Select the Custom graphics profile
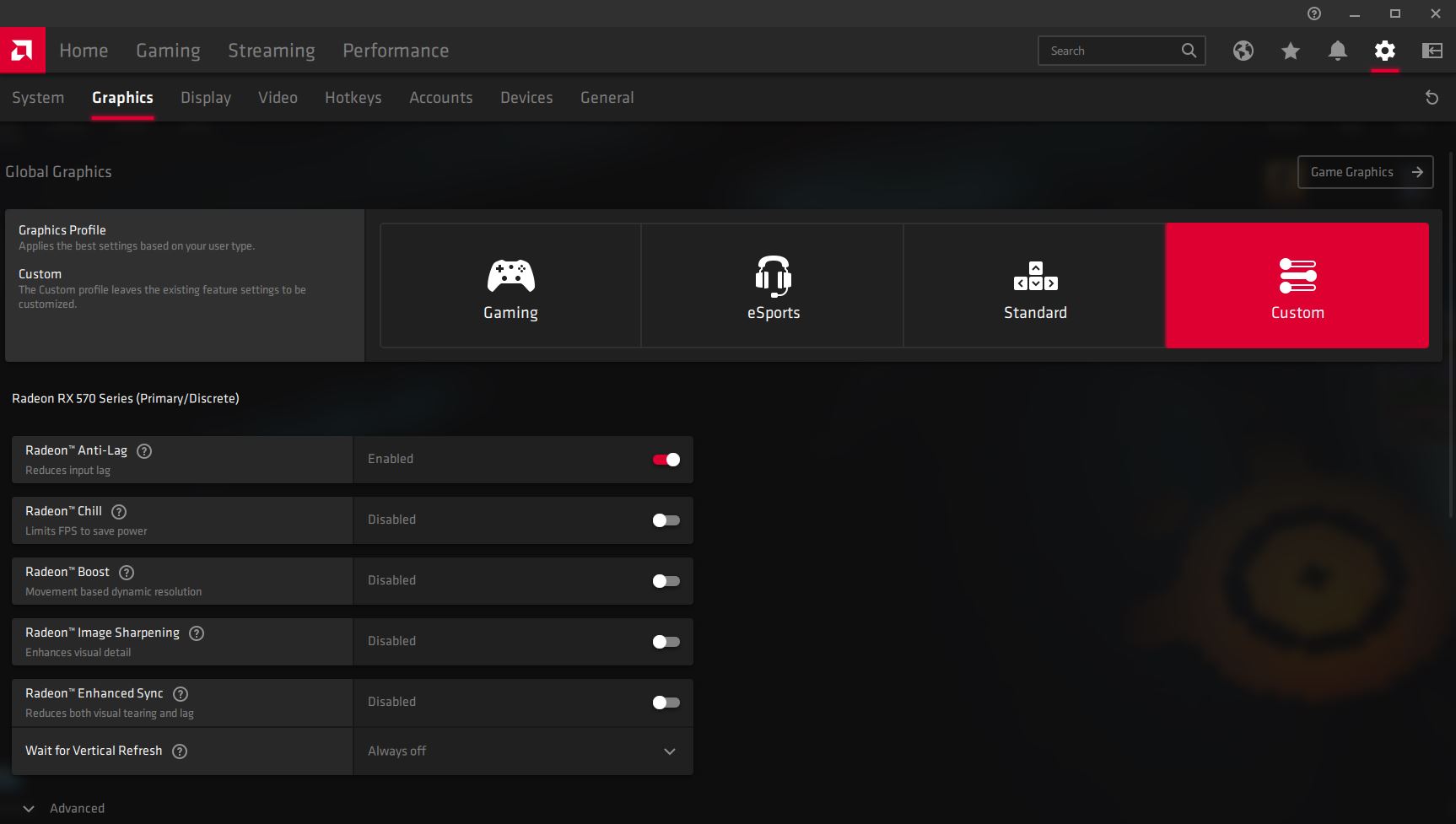This screenshot has width=1456, height=824. pyautogui.click(x=1297, y=285)
